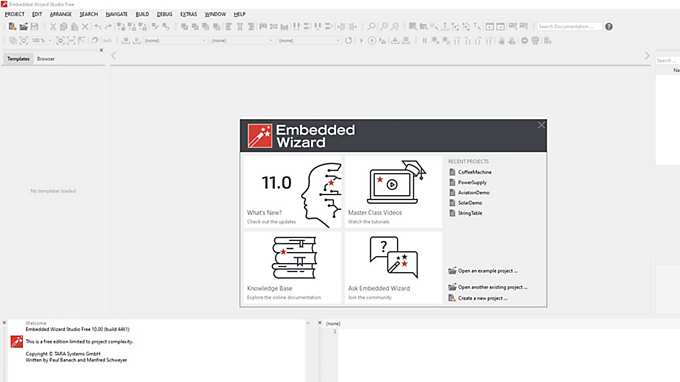680x382 pixels.
Task: Close the Embedded Wizard welcome dialog
Action: tap(541, 125)
